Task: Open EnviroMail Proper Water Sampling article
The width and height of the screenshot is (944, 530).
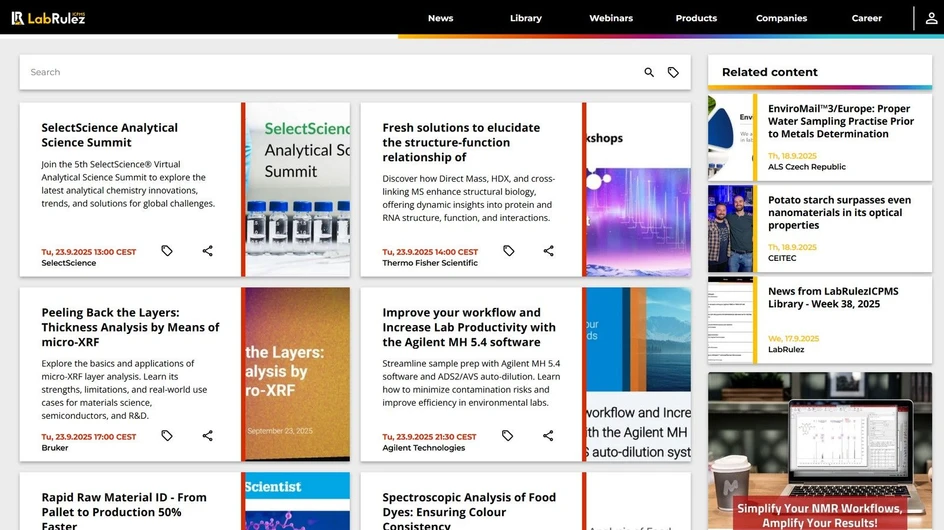Action: tap(840, 121)
